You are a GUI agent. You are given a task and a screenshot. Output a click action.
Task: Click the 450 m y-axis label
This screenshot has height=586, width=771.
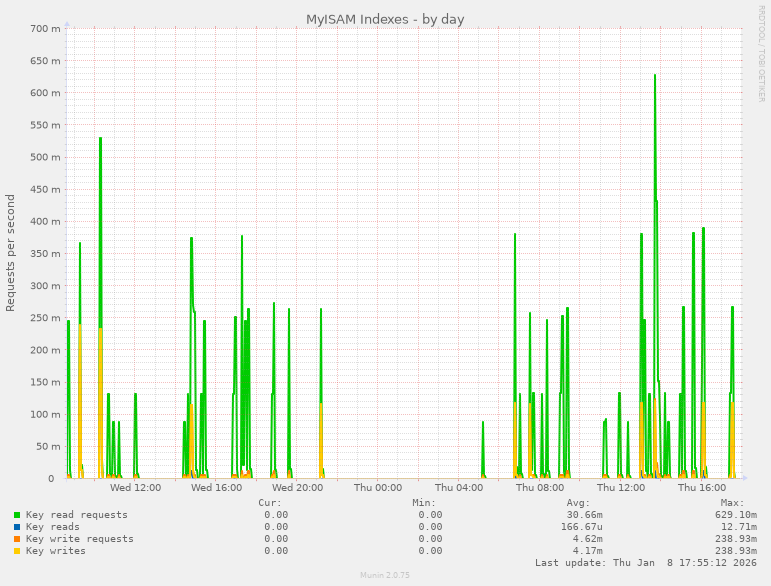(x=45, y=190)
